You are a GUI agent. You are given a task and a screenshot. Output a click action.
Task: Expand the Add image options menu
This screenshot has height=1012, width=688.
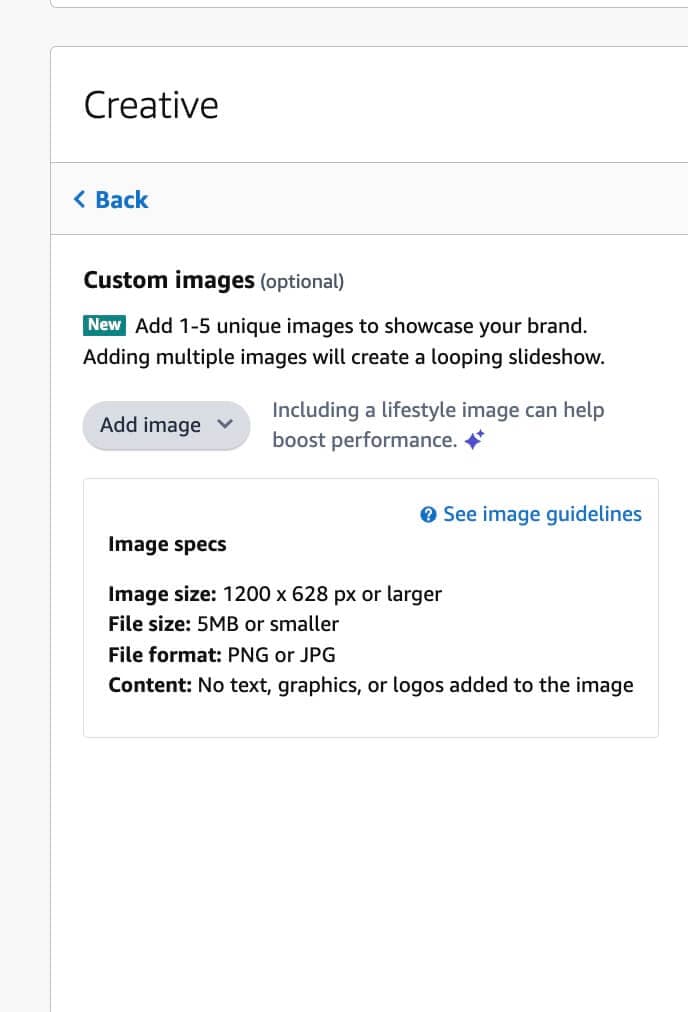pyautogui.click(x=166, y=425)
